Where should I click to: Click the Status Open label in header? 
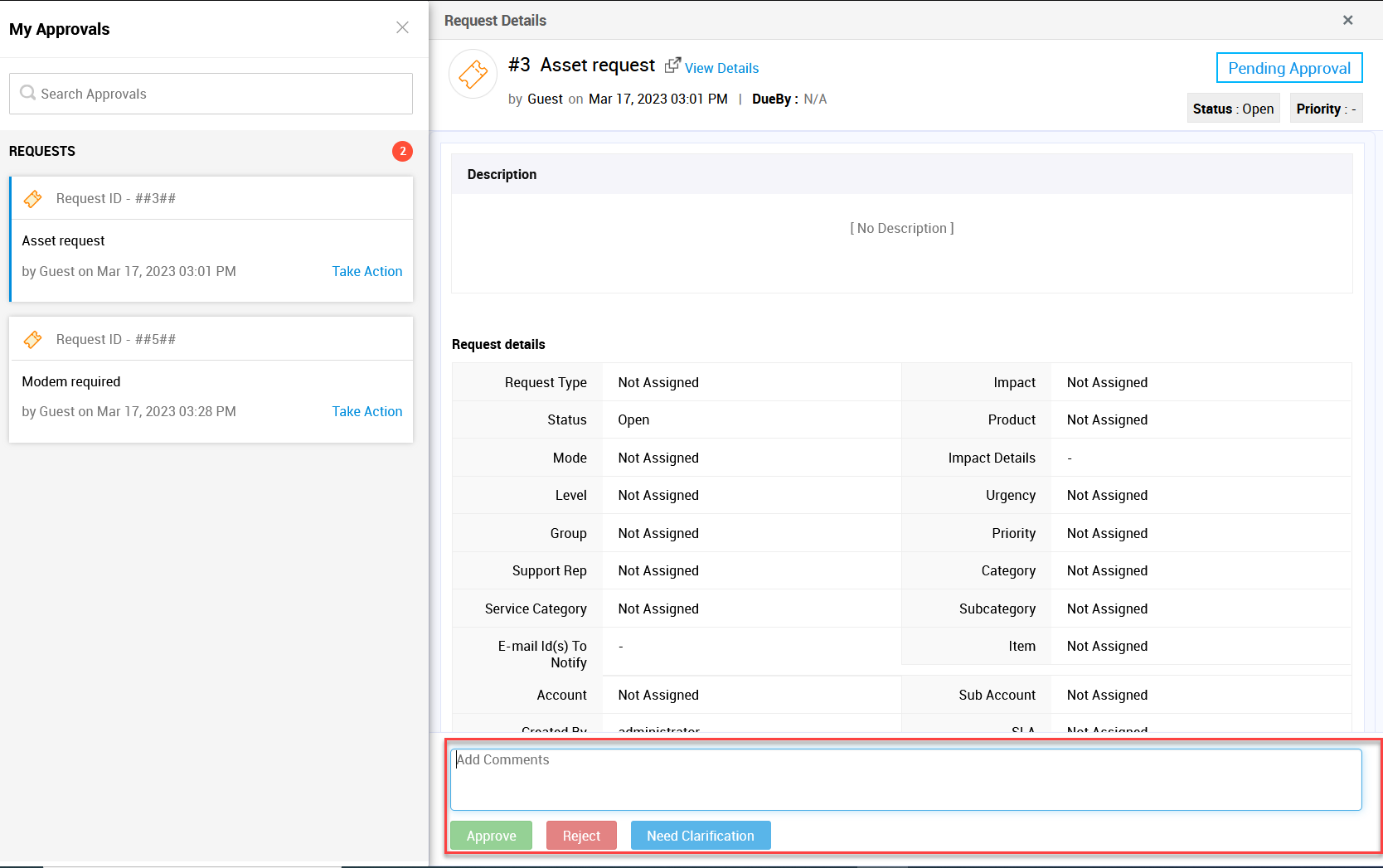1233,109
